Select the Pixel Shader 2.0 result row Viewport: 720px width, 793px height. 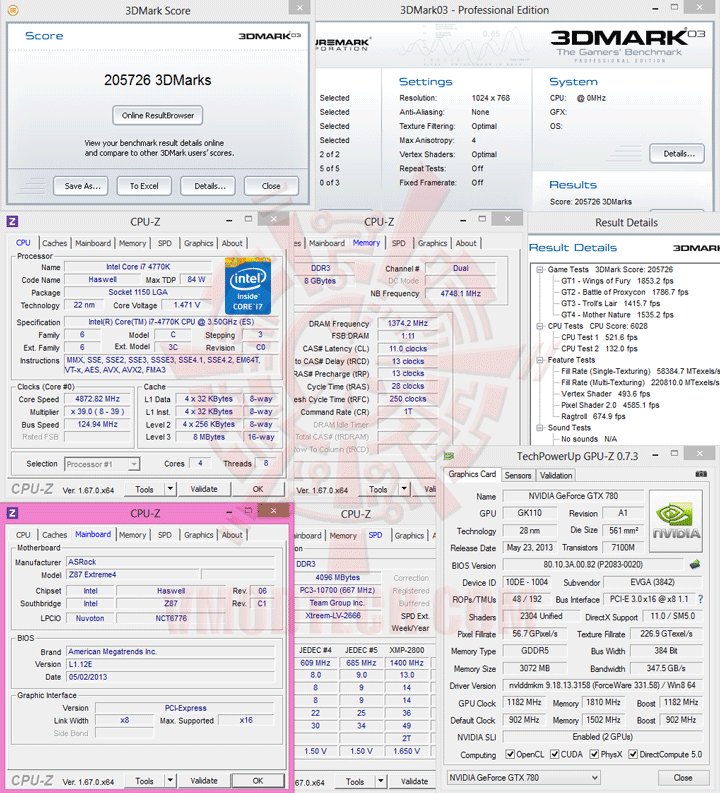click(610, 405)
